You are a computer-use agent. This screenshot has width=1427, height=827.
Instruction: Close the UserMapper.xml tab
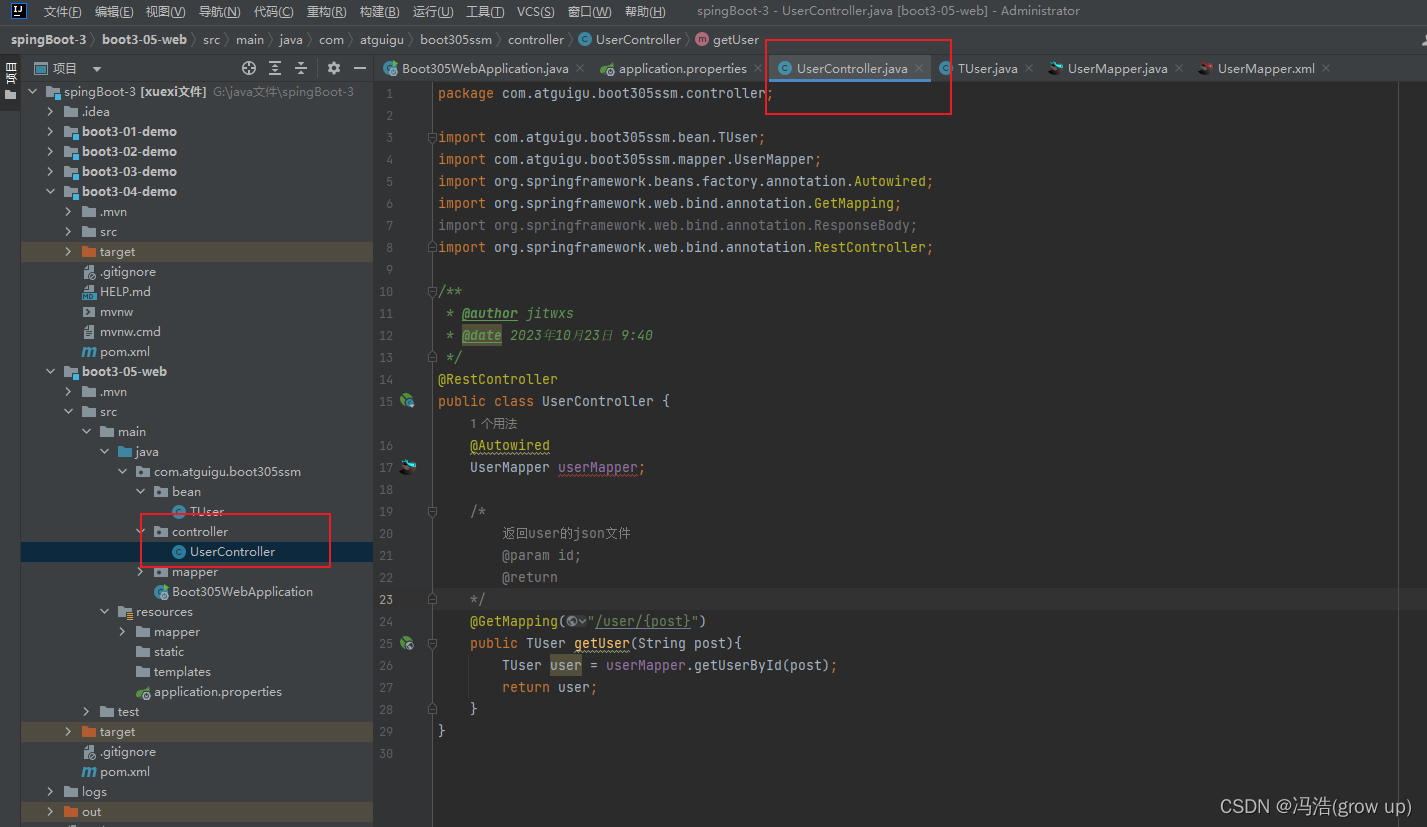pyautogui.click(x=1326, y=69)
